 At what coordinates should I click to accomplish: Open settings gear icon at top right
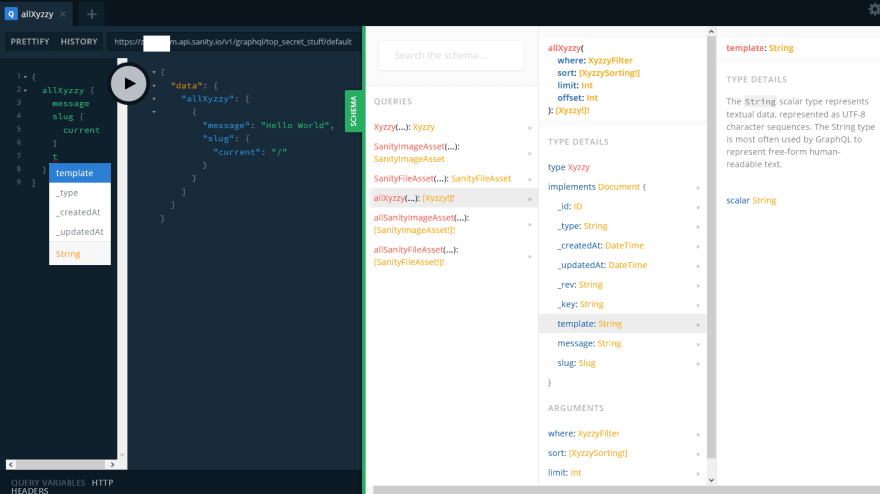click(x=874, y=9)
